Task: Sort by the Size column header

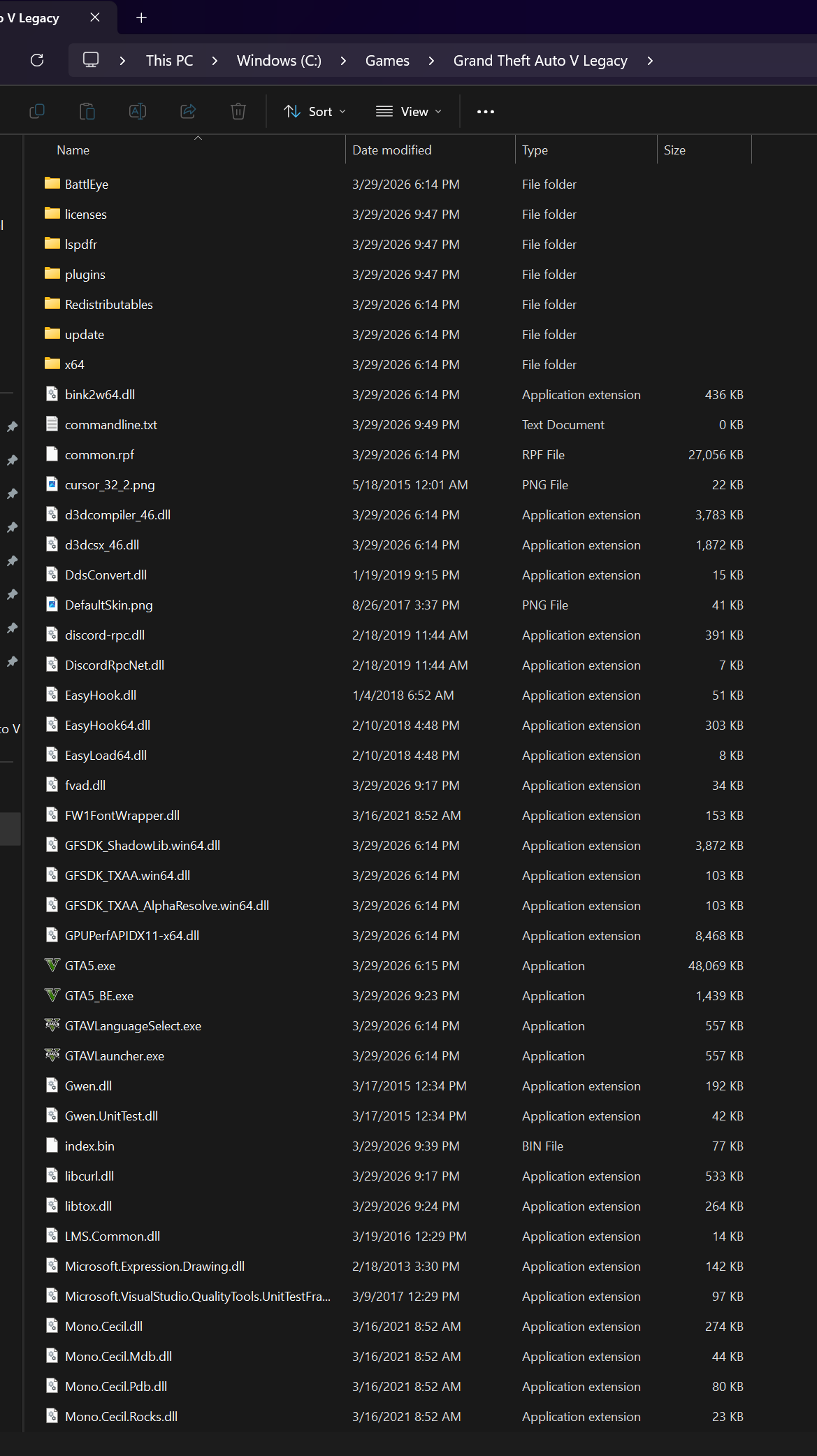Action: (x=674, y=150)
